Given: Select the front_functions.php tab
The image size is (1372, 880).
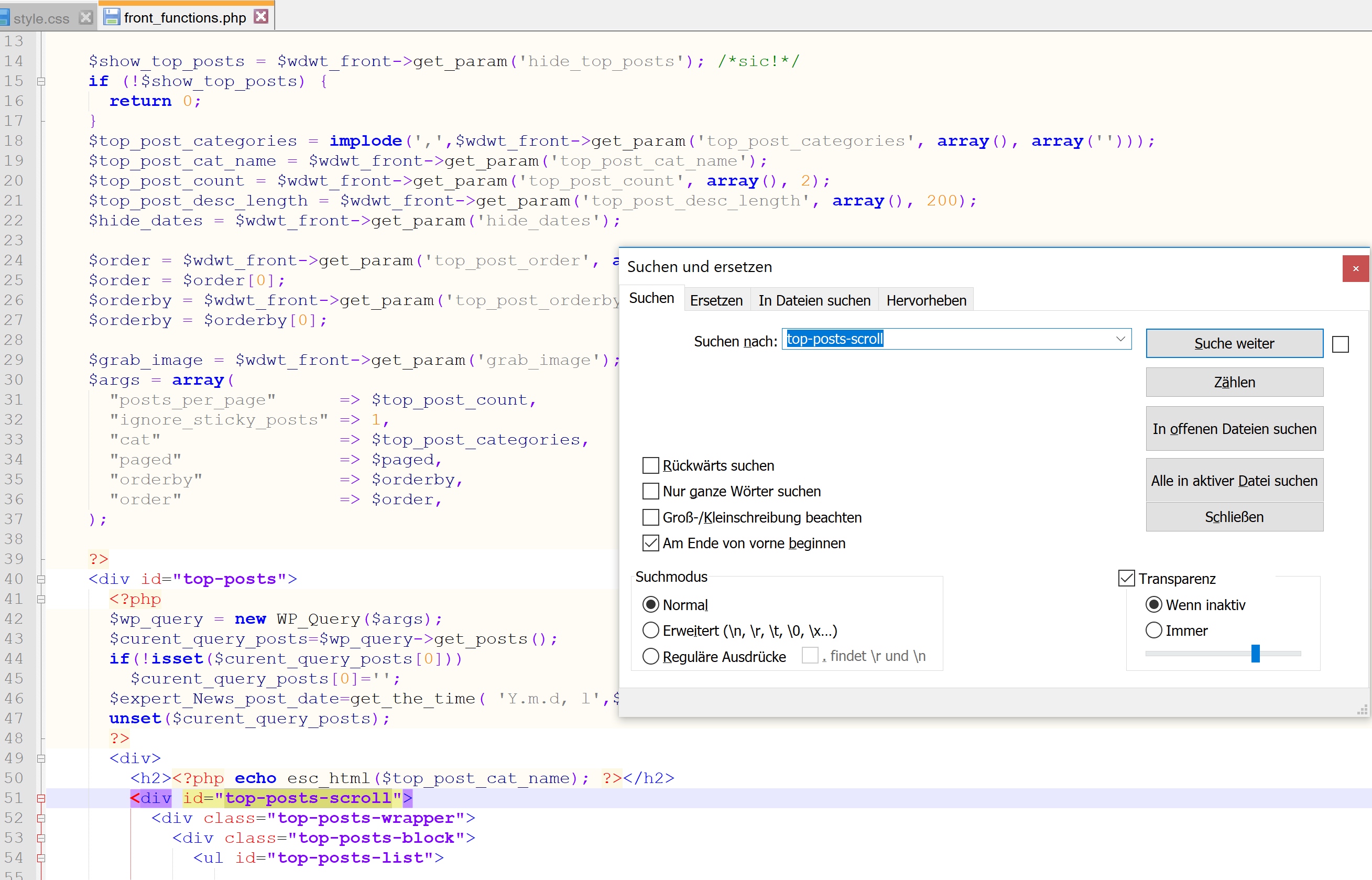Looking at the screenshot, I should coord(184,18).
